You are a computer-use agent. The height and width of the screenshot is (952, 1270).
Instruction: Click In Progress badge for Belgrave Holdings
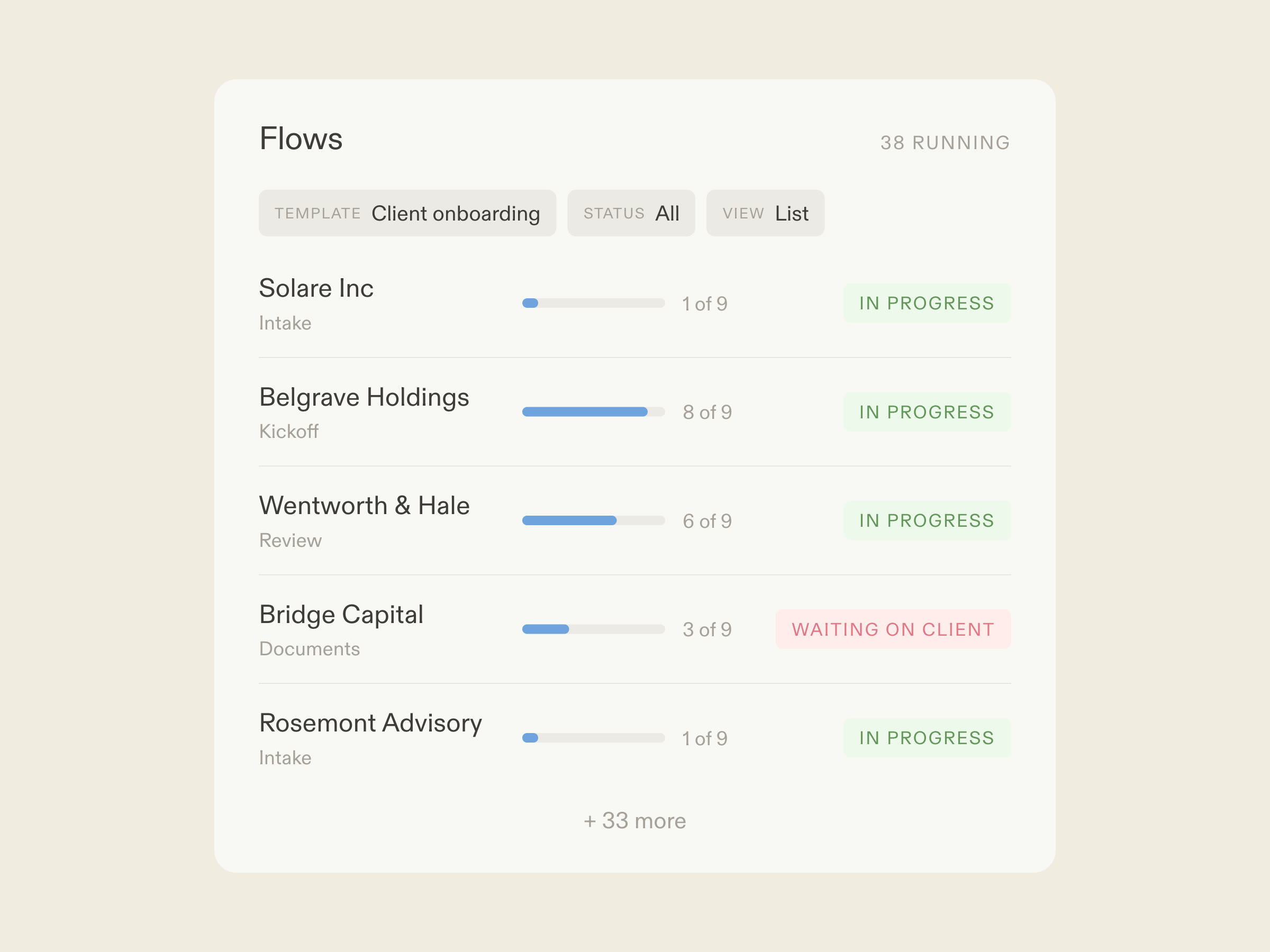[927, 411]
